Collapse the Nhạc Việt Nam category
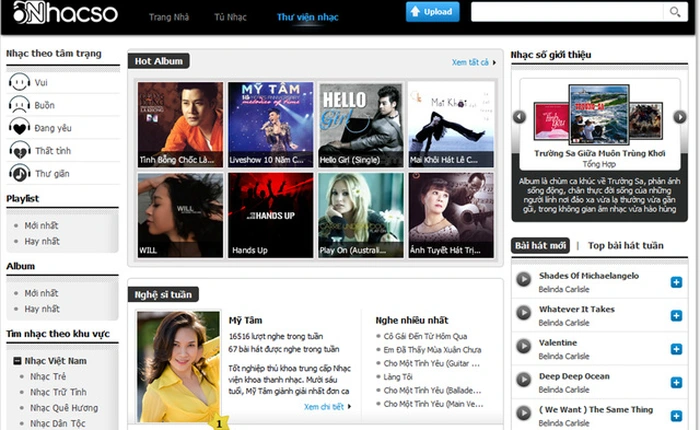 coord(17,360)
